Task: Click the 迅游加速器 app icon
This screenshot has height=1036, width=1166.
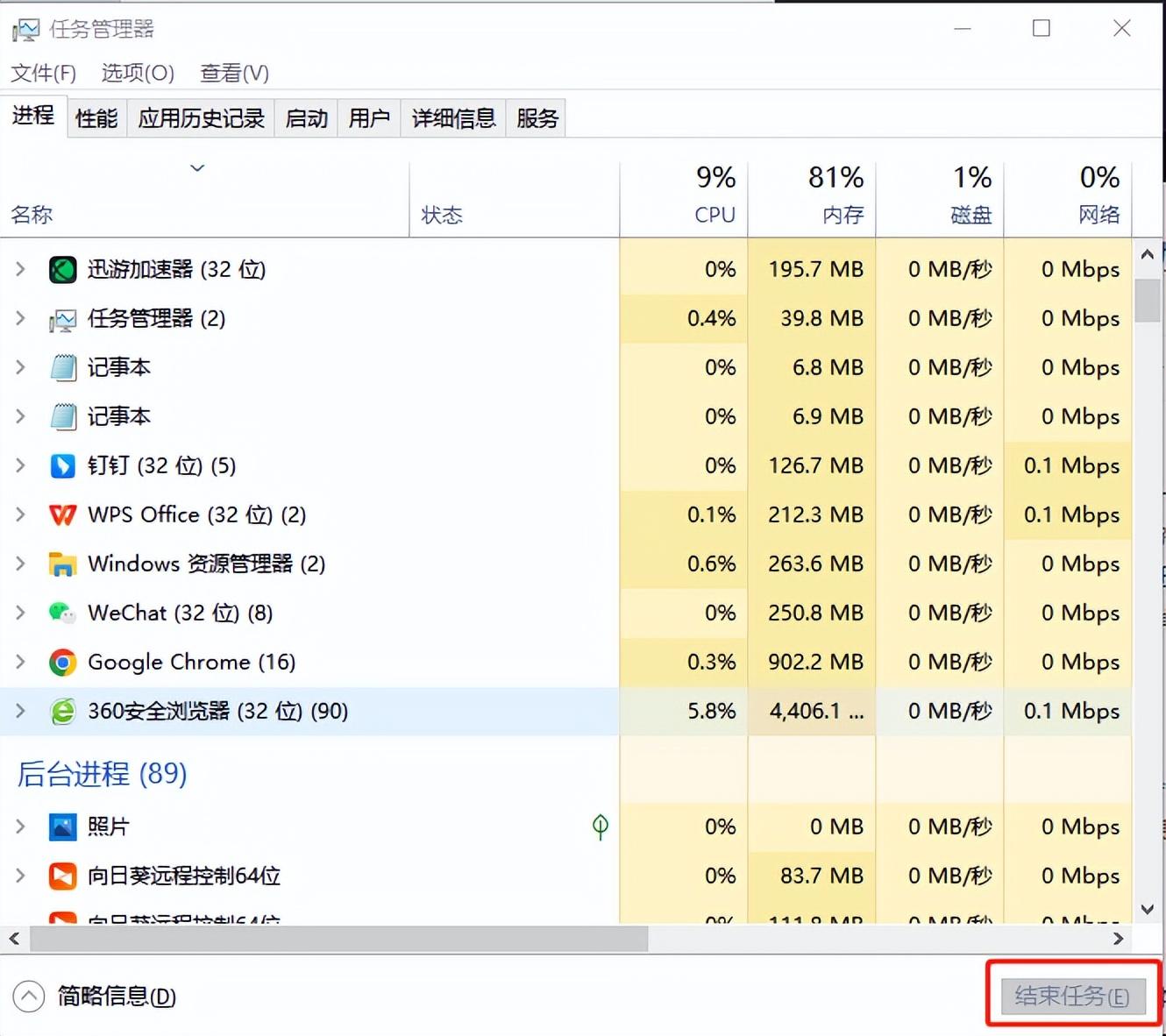Action: pos(62,269)
